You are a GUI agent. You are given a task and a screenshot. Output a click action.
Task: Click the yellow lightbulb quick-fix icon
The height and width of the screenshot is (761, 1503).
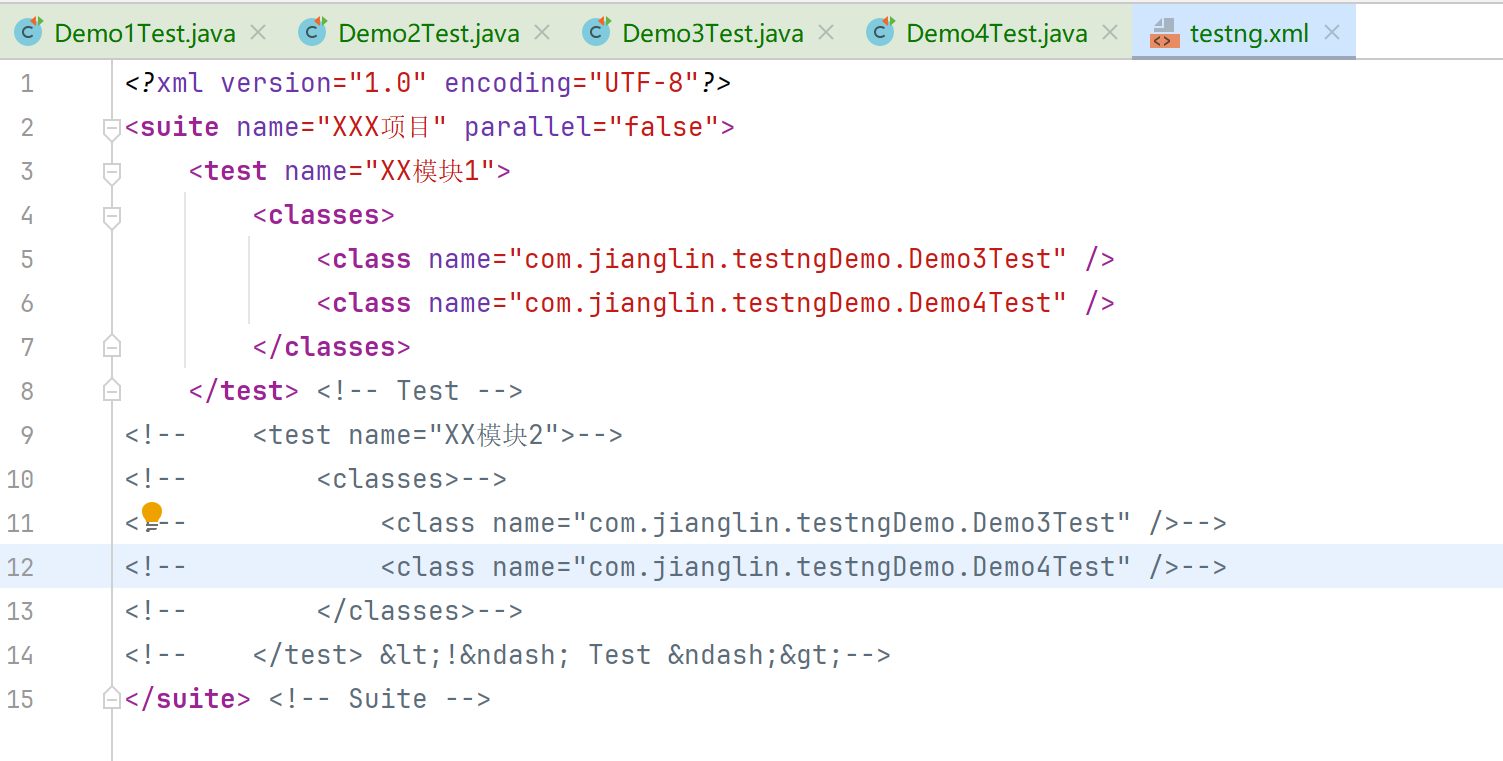(152, 514)
